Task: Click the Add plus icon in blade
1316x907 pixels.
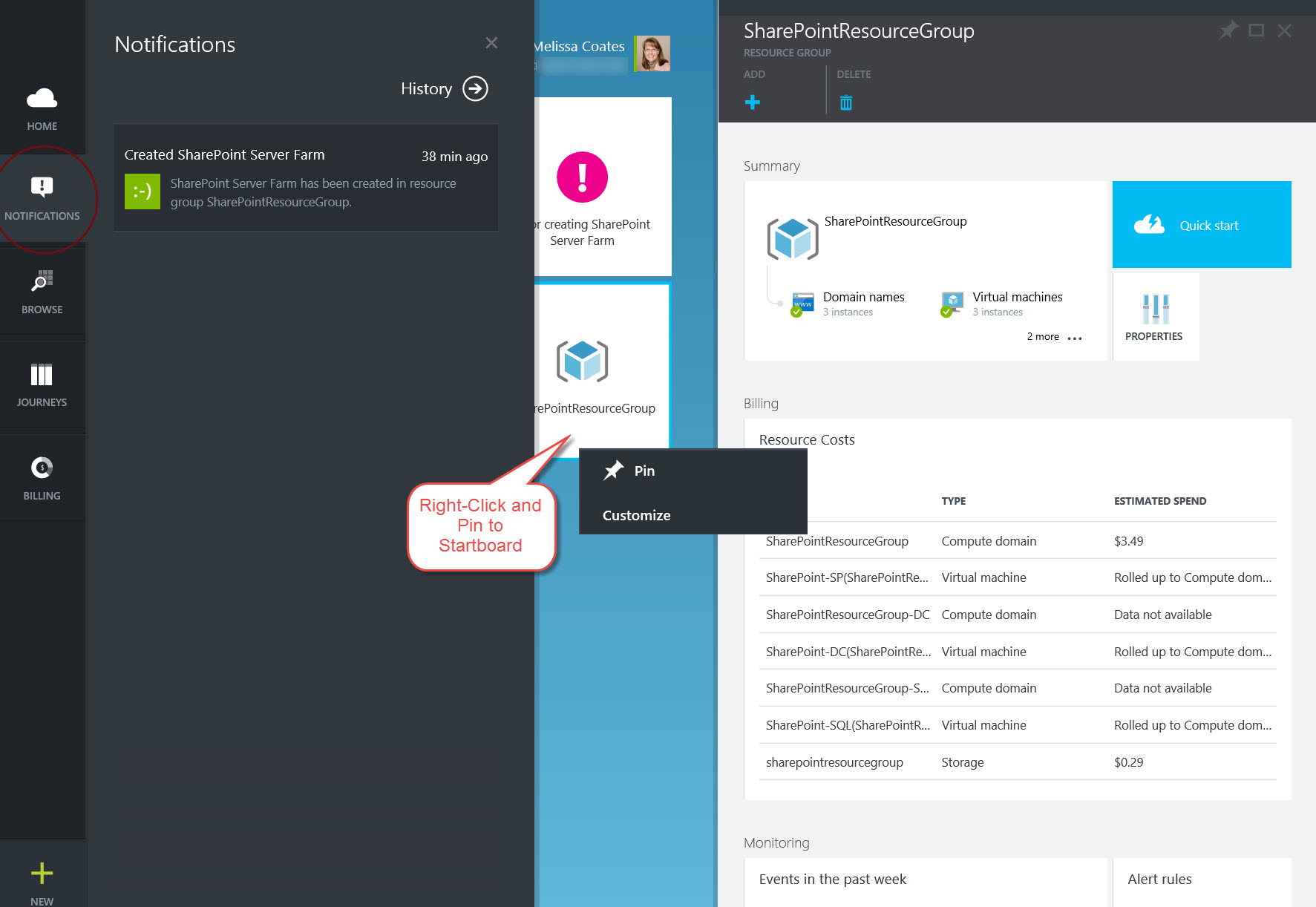Action: click(x=753, y=102)
